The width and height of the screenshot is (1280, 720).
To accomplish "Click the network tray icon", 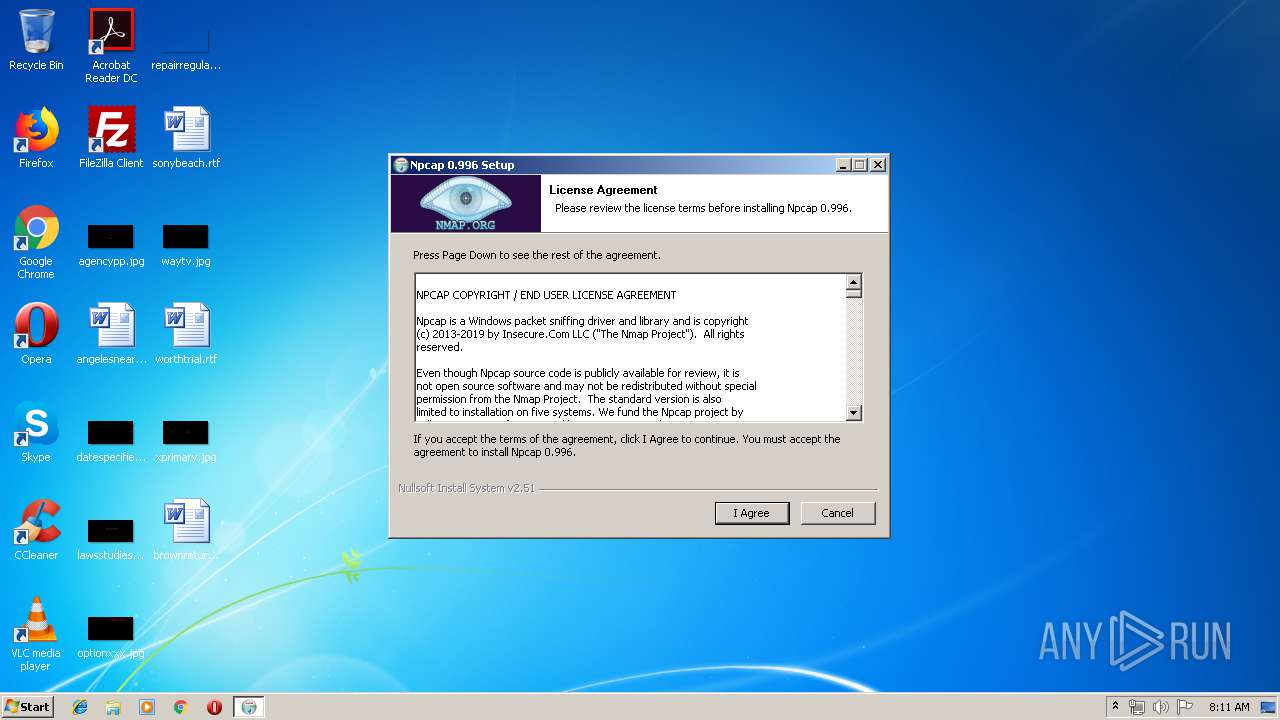I will click(1137, 707).
